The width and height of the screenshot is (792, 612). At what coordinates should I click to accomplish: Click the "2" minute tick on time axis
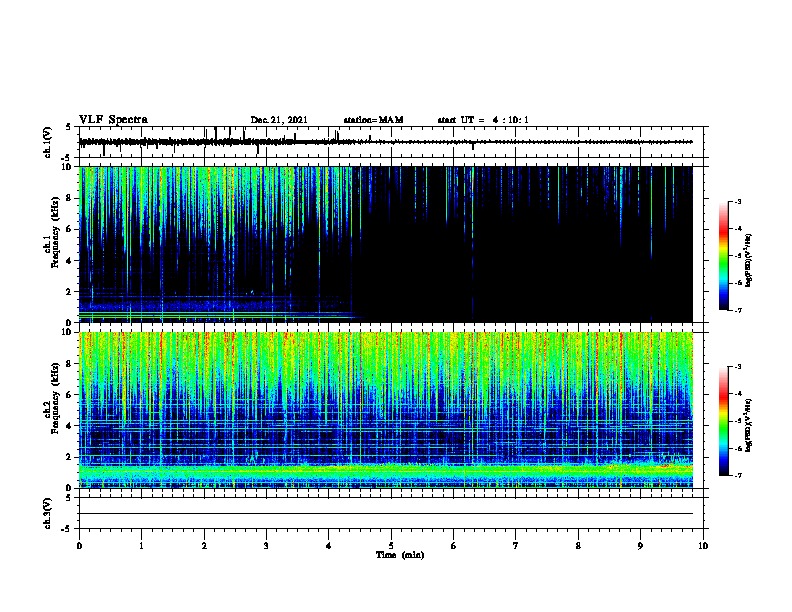[x=204, y=546]
